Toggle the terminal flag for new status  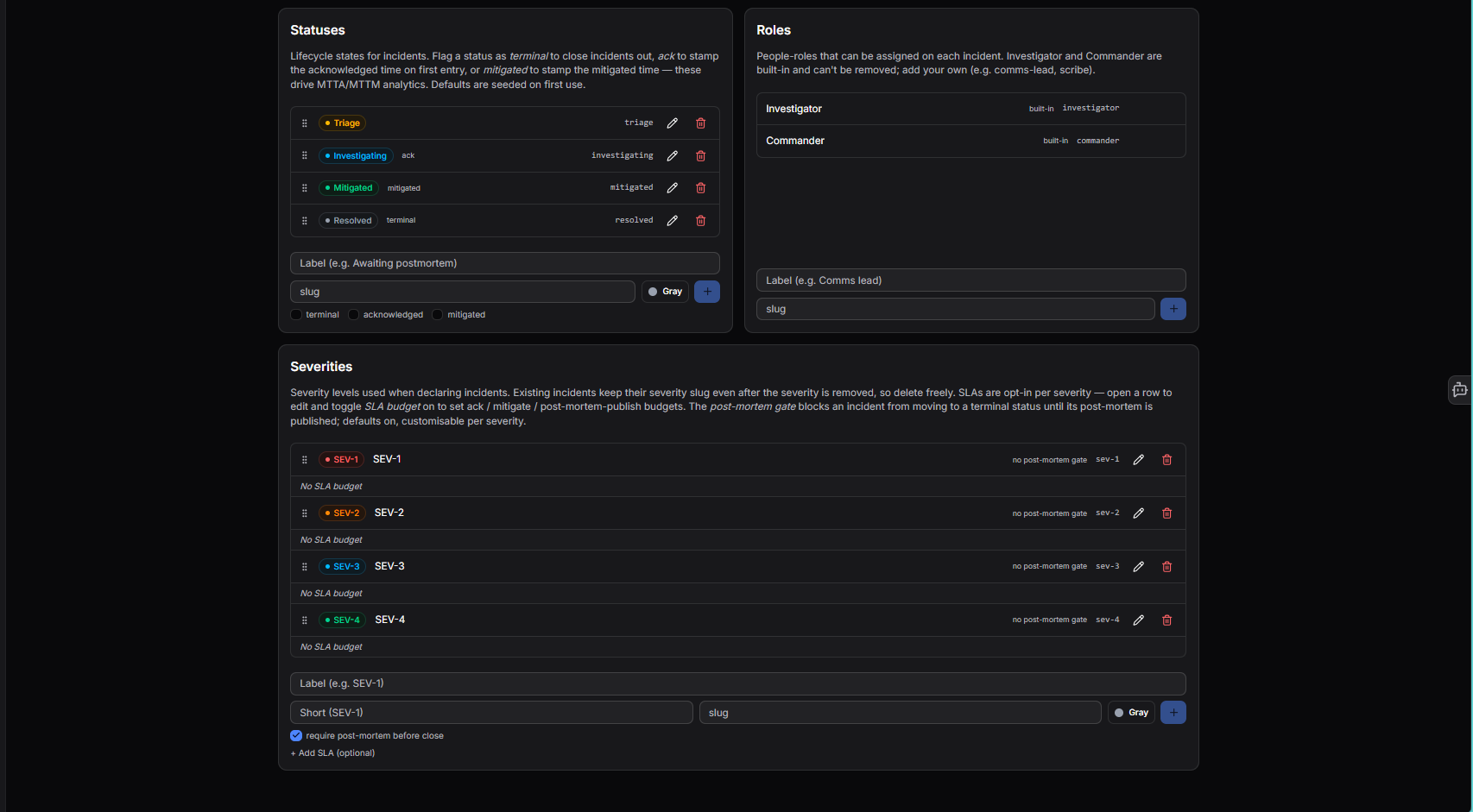296,315
